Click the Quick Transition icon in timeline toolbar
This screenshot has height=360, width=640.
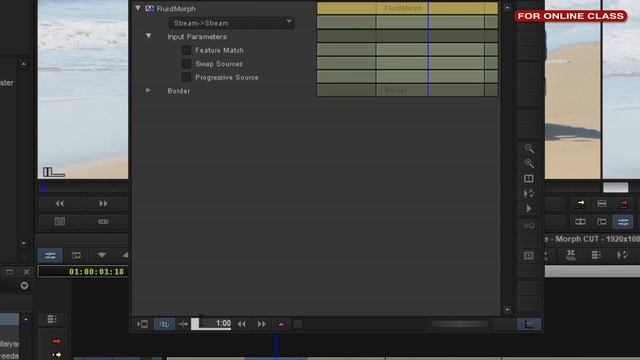571,255
